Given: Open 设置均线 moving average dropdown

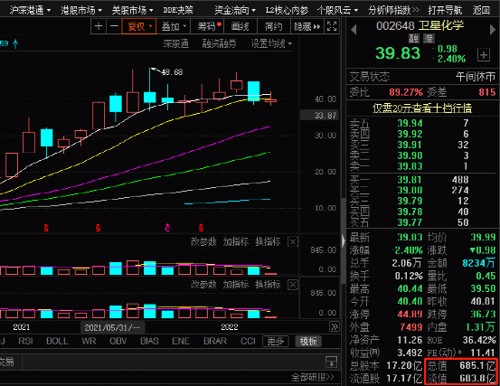Looking at the screenshot, I should (x=271, y=44).
